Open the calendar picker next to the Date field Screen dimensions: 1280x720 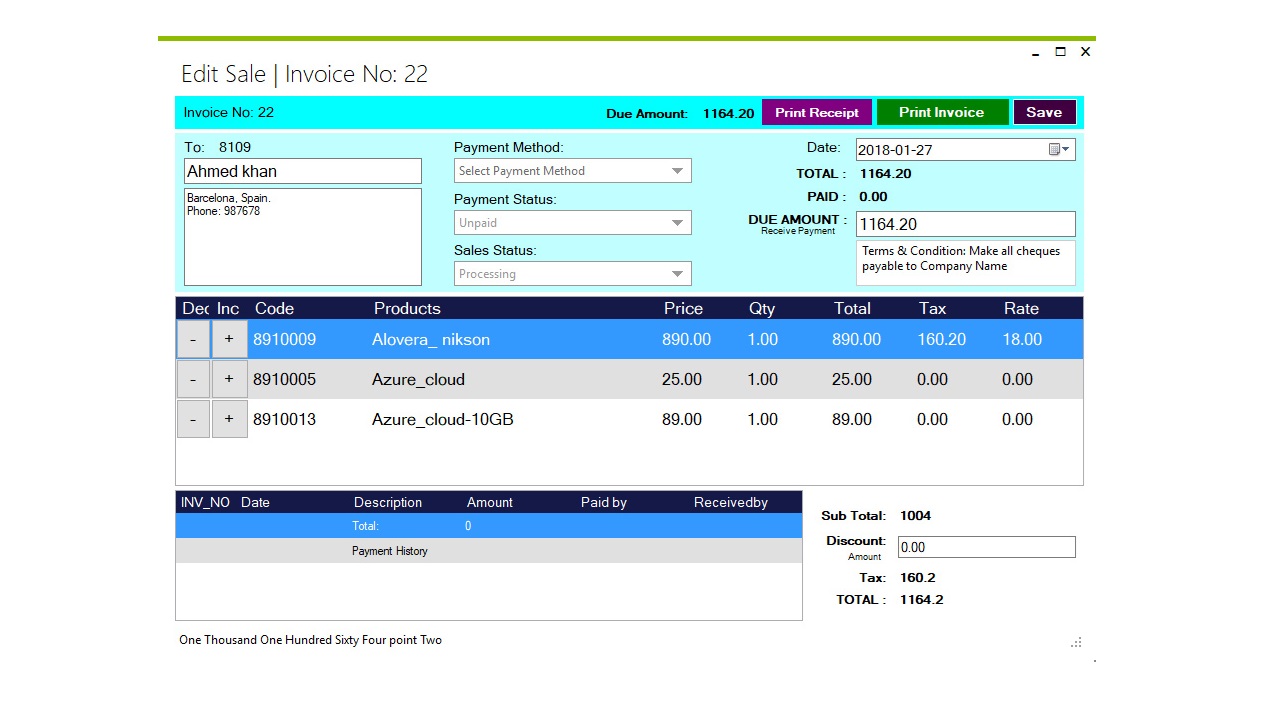tap(1058, 149)
